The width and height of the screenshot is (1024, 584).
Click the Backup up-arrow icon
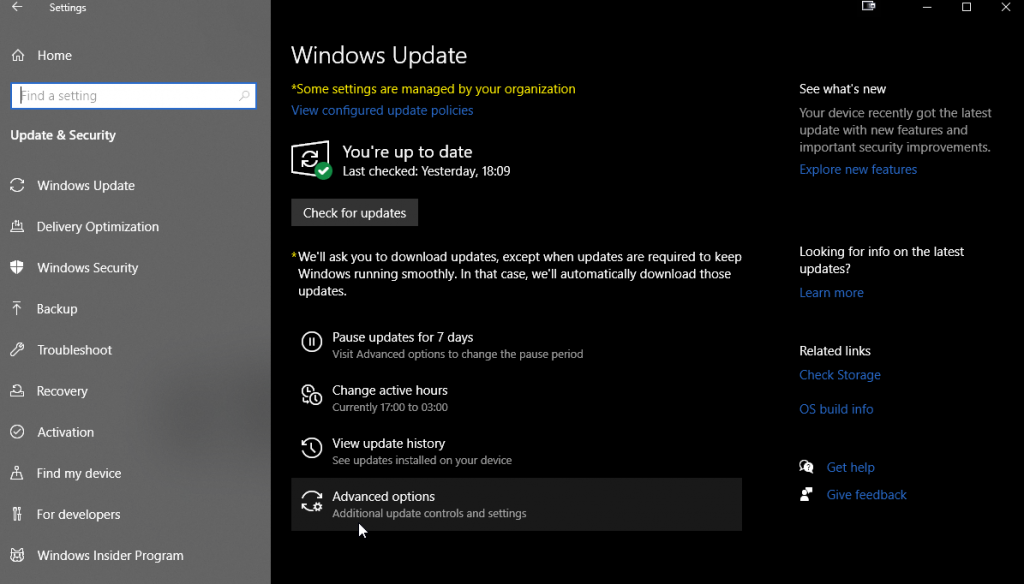coord(17,308)
